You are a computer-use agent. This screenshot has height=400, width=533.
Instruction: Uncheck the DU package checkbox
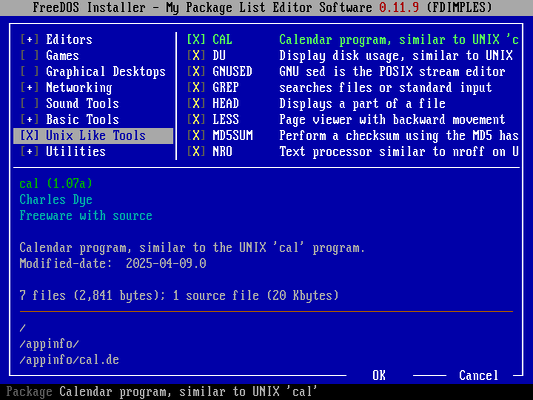coord(196,56)
